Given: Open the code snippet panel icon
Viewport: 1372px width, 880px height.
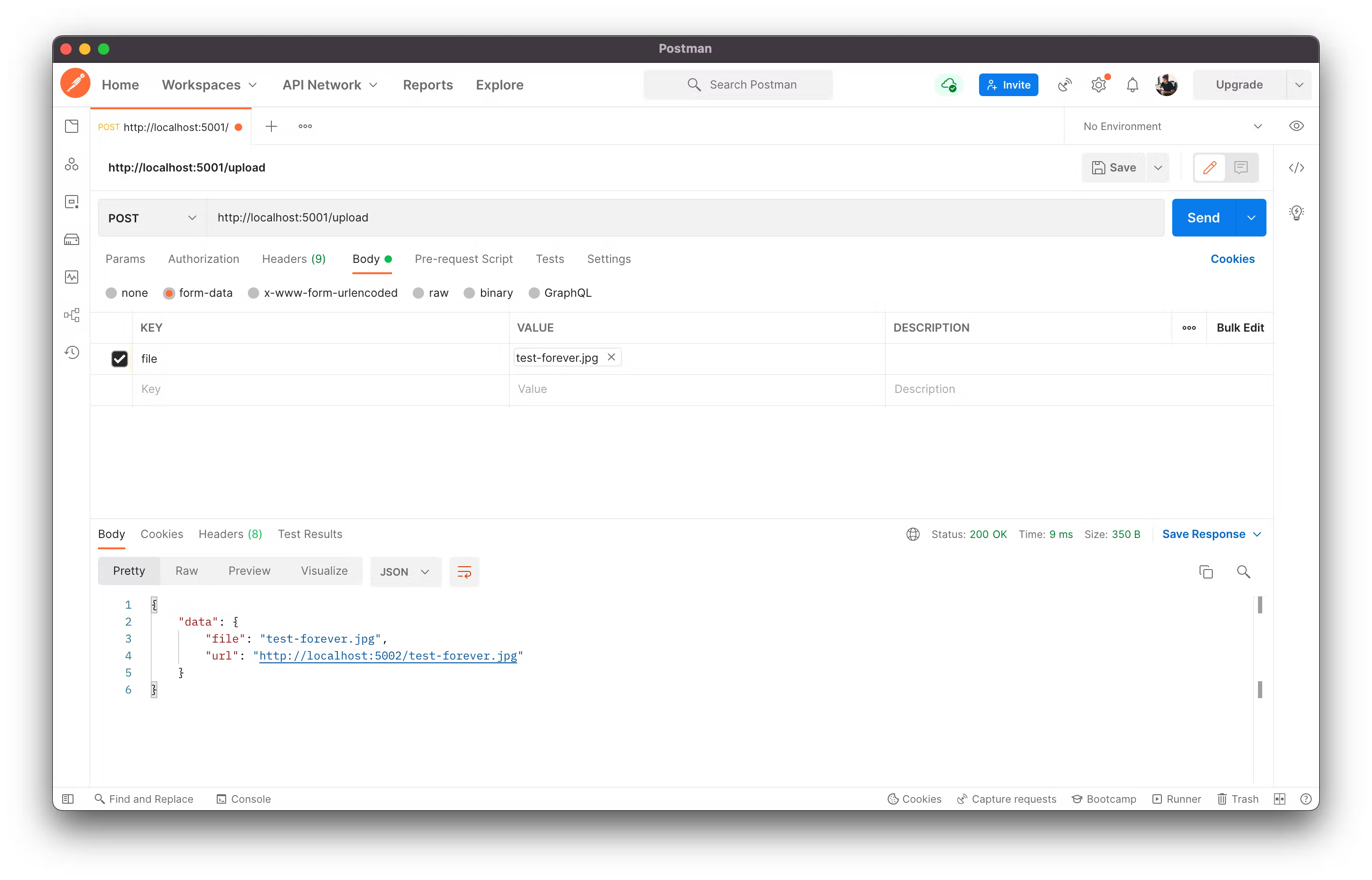Looking at the screenshot, I should tap(1296, 167).
